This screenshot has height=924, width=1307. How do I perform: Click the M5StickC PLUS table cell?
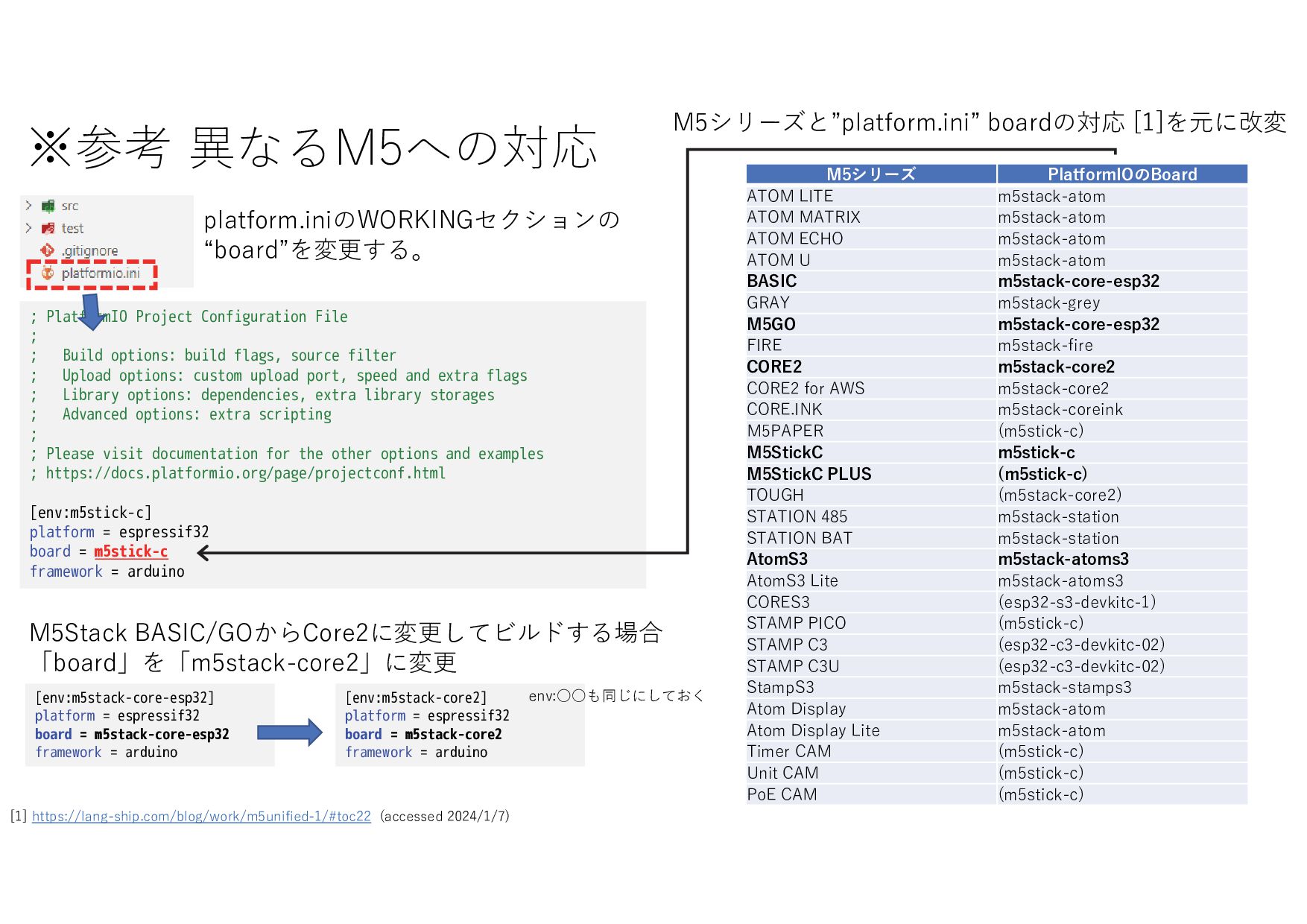(x=871, y=474)
